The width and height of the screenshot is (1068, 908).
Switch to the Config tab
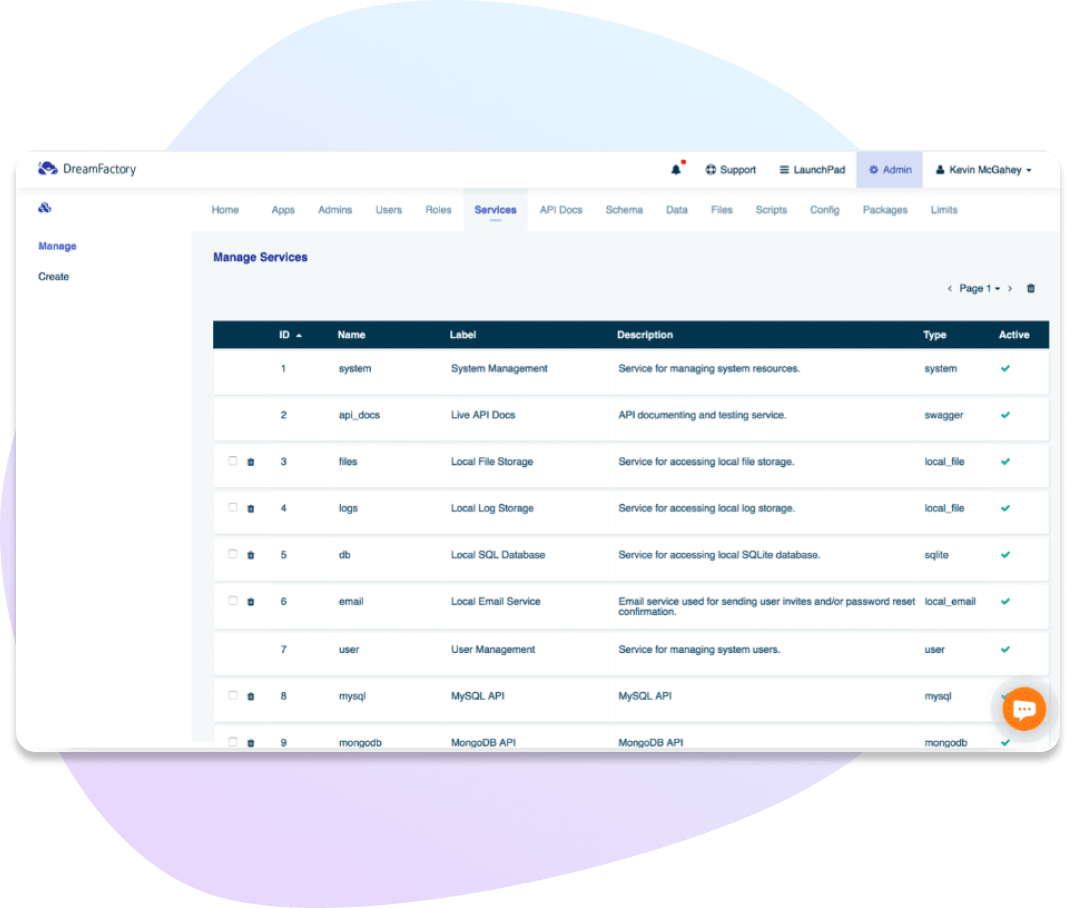coord(824,210)
